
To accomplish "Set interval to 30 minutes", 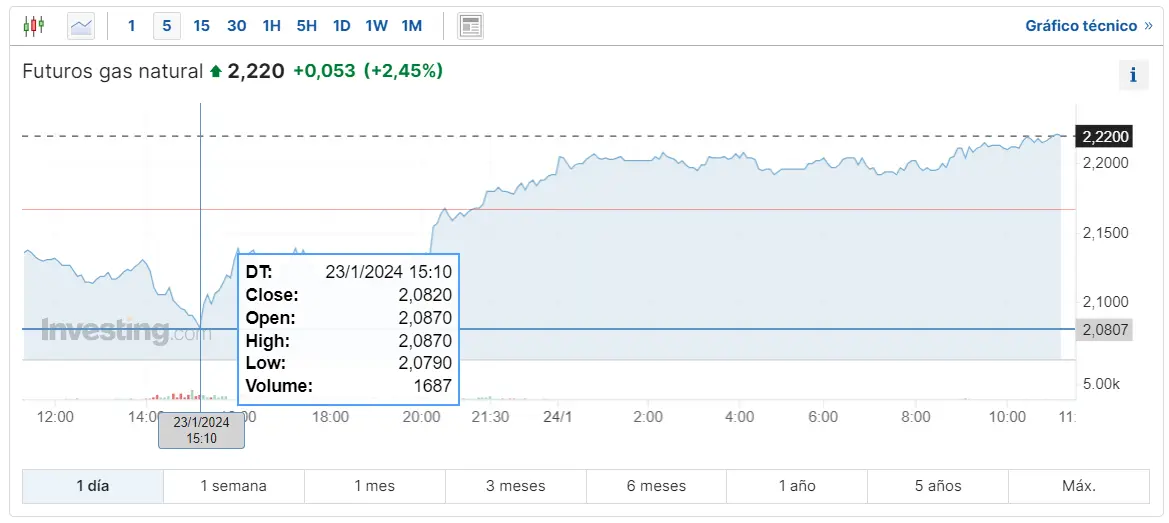I will pos(236,26).
